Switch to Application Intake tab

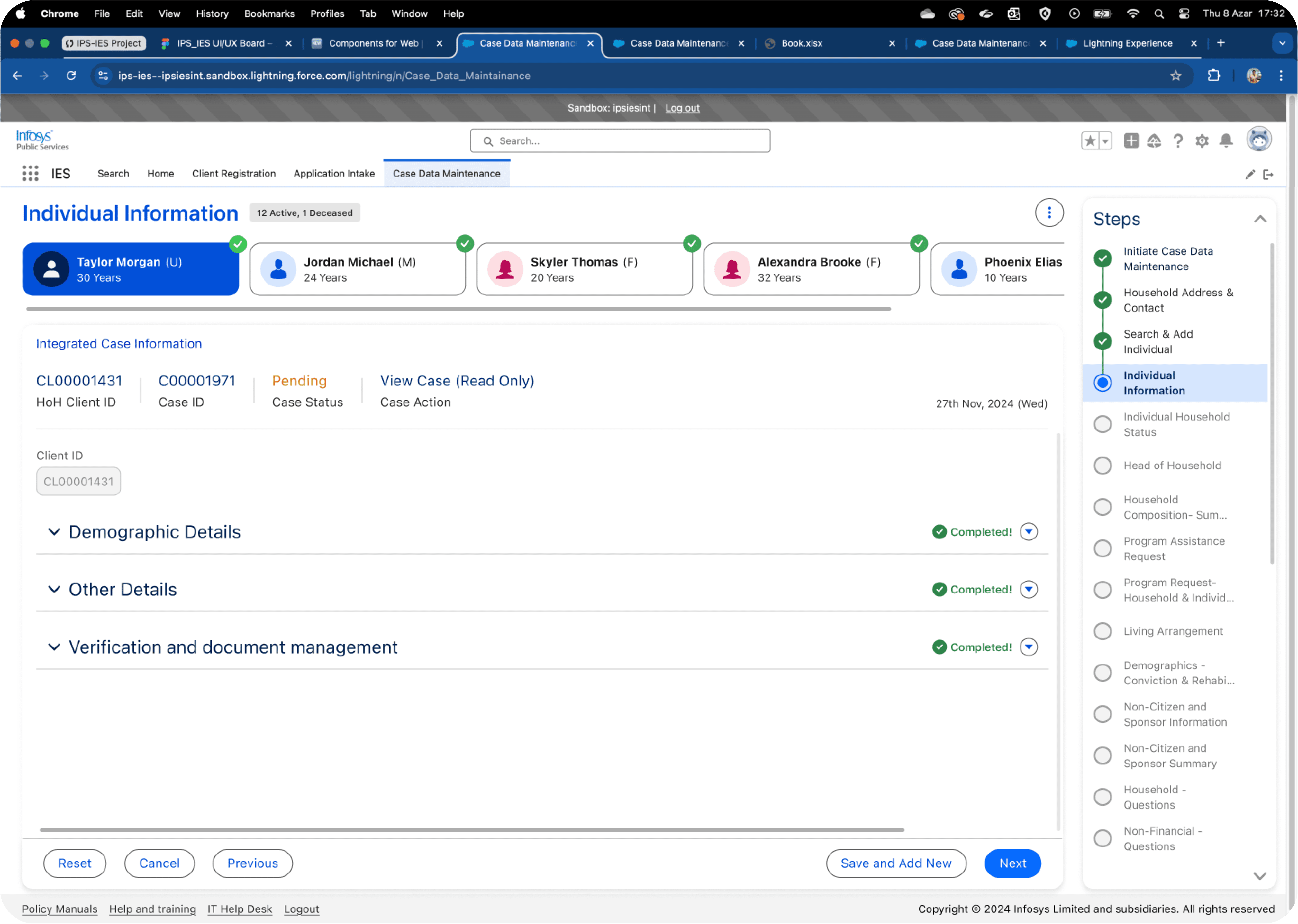334,174
